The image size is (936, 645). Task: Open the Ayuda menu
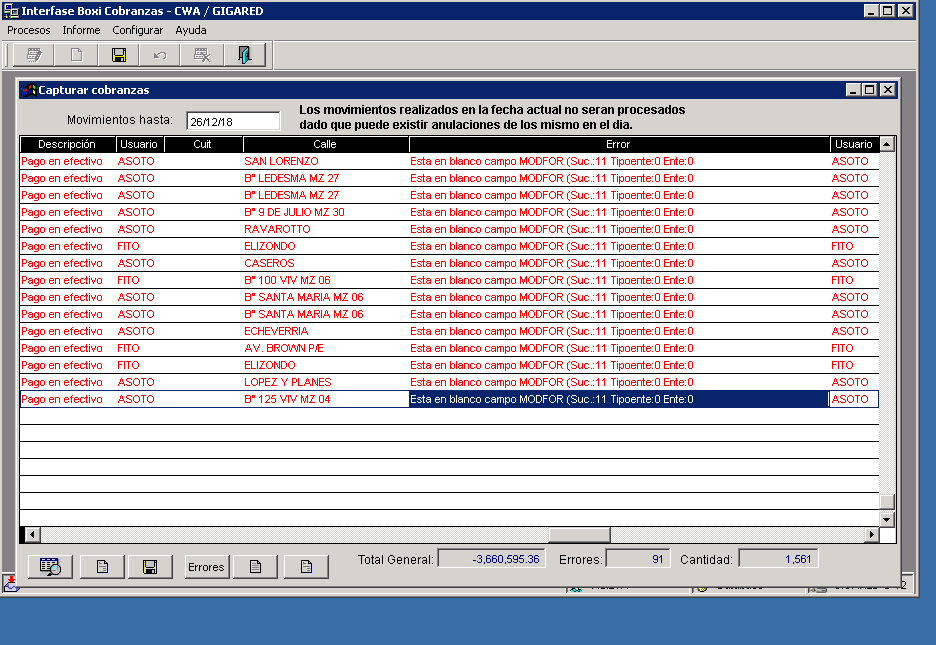[191, 30]
